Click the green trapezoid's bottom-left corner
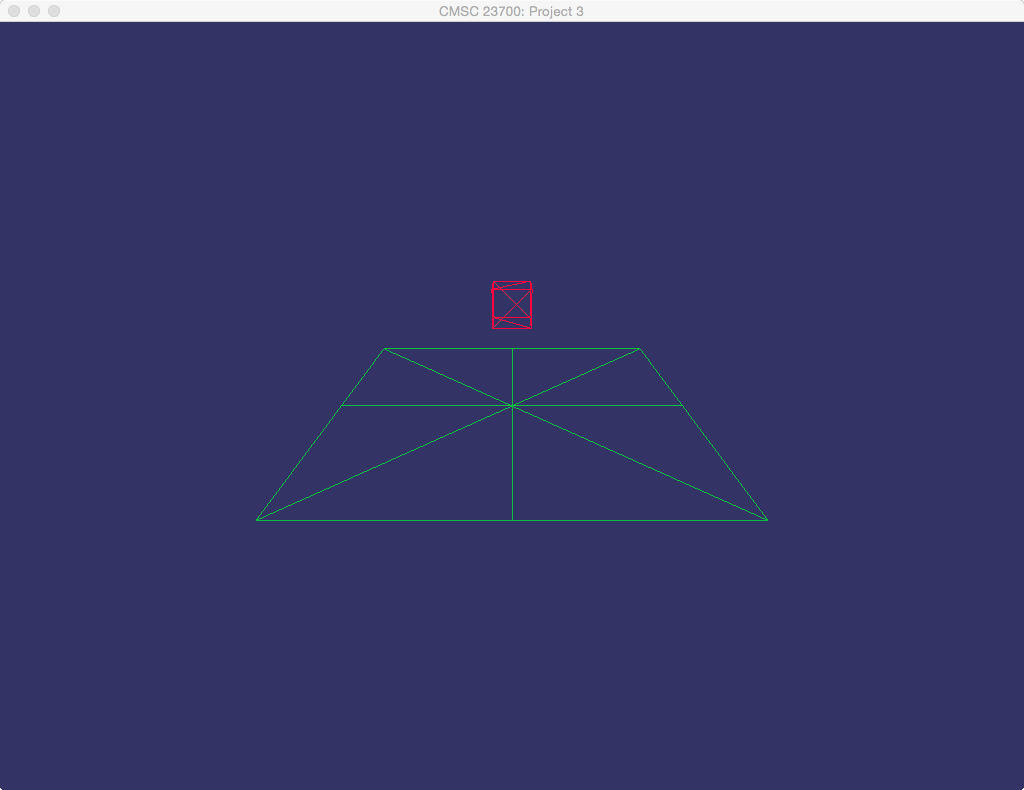The image size is (1024, 790). [x=257, y=520]
